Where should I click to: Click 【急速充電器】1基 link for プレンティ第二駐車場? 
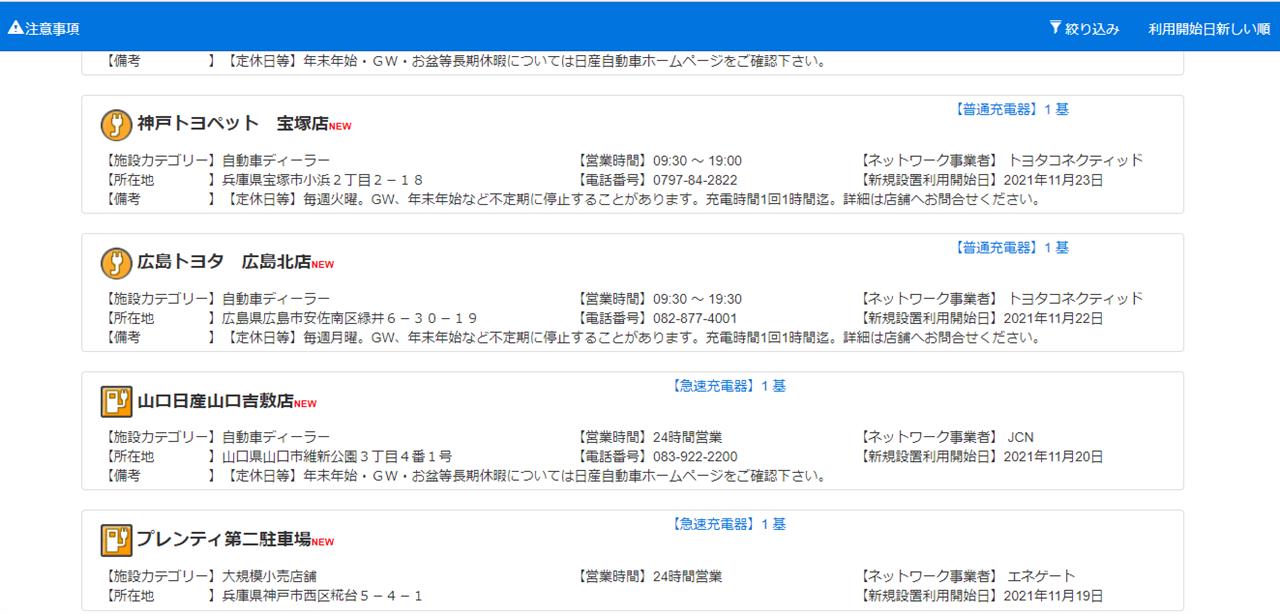(x=728, y=523)
